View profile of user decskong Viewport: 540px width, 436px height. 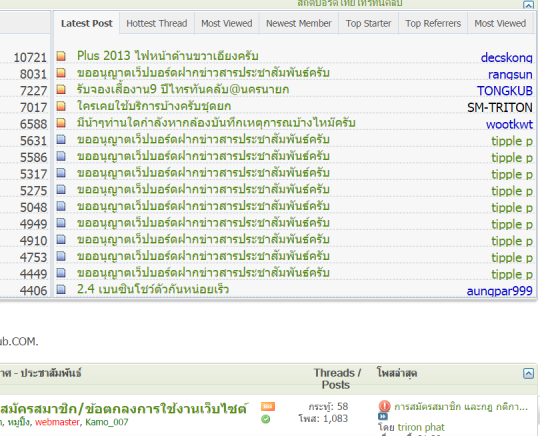(x=507, y=58)
